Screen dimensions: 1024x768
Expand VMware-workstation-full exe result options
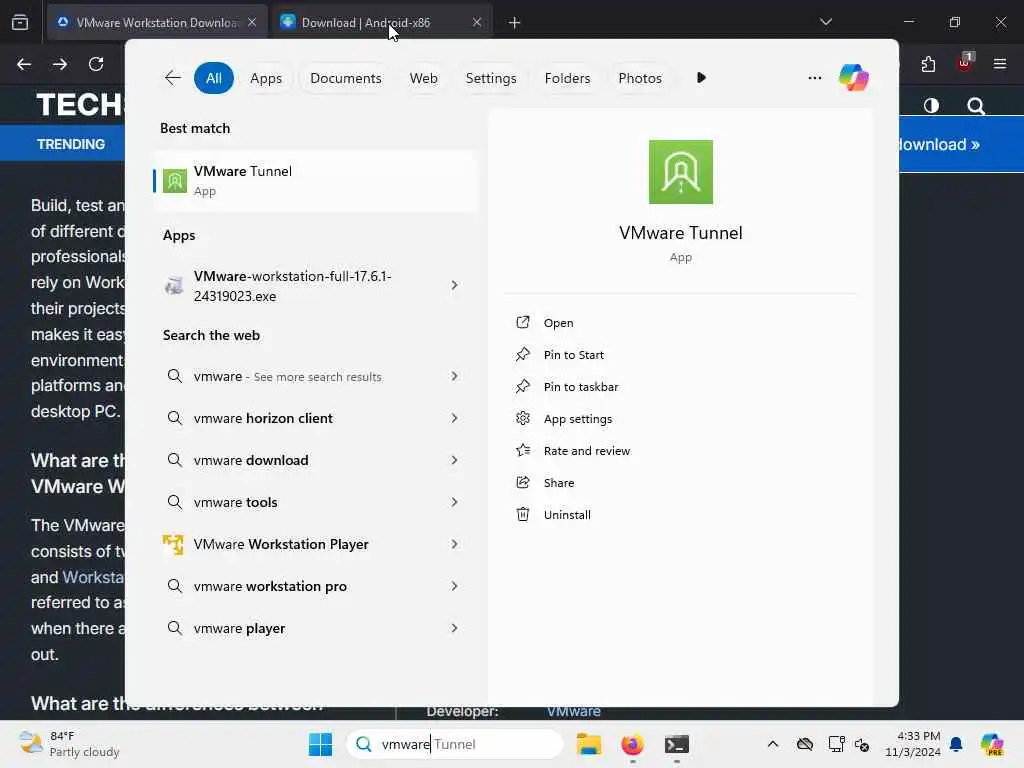pos(455,285)
